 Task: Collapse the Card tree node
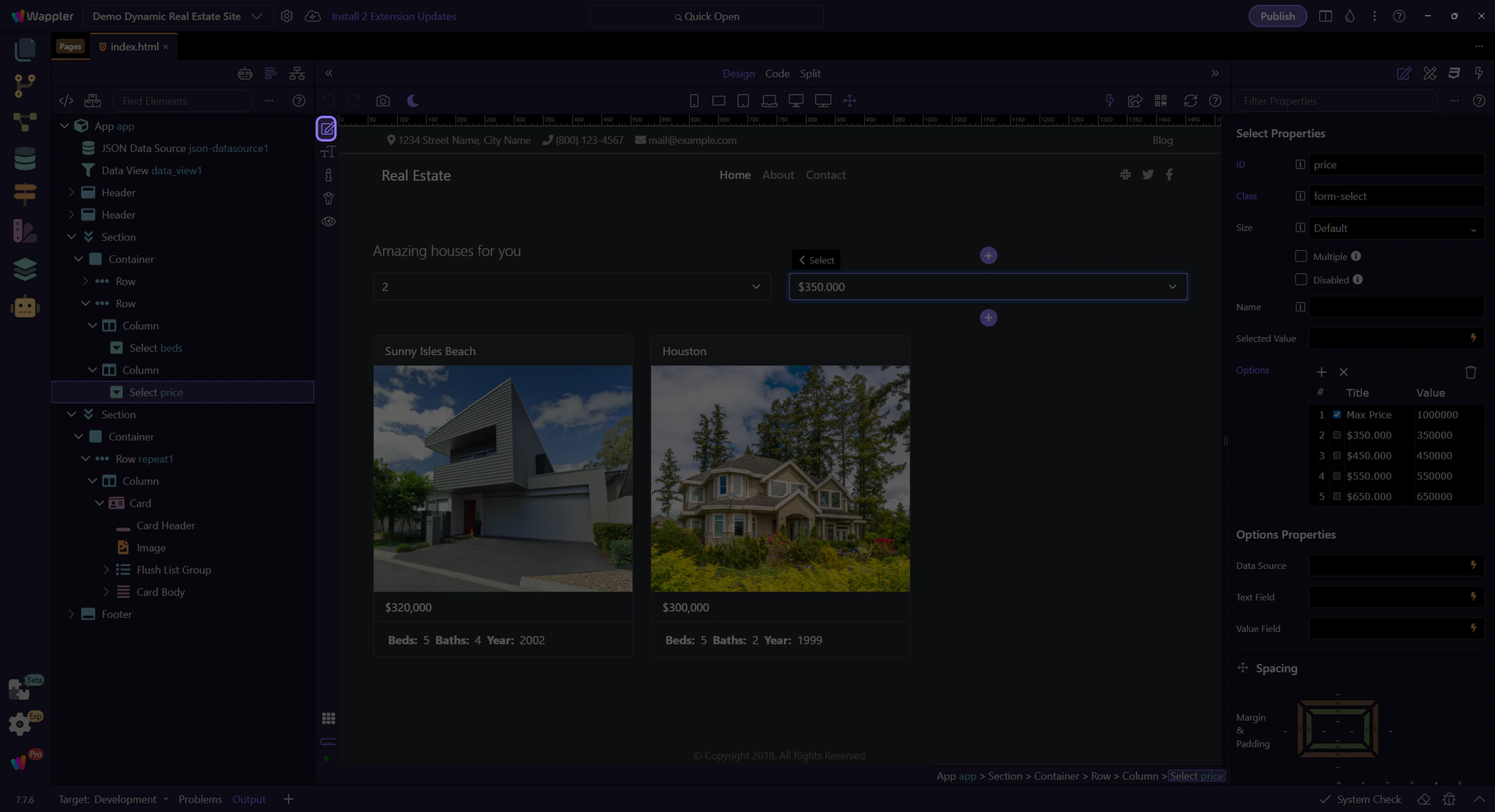click(x=100, y=504)
